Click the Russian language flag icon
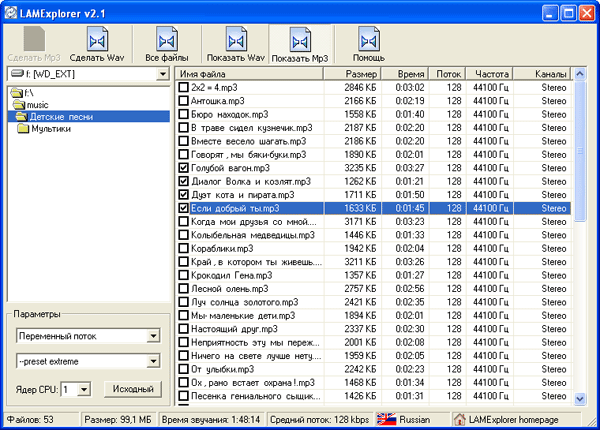600x430 pixels. 386,420
